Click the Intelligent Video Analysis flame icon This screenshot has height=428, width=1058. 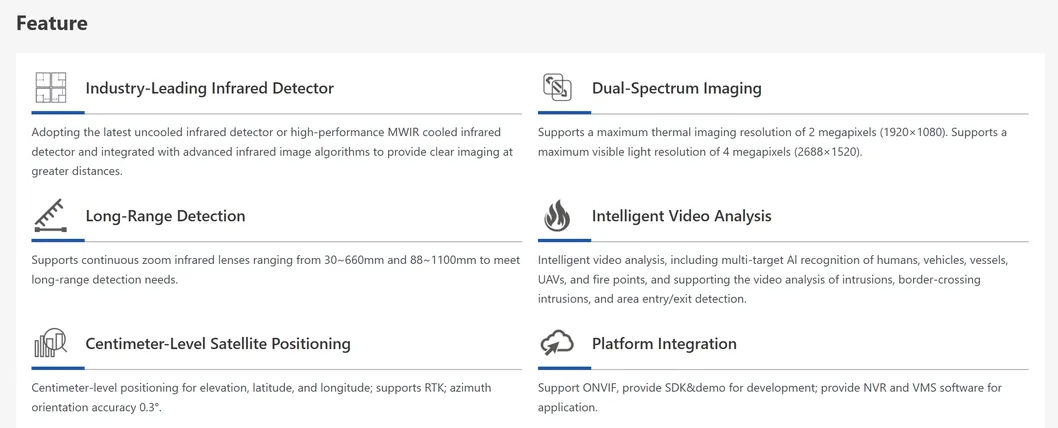[x=557, y=215]
